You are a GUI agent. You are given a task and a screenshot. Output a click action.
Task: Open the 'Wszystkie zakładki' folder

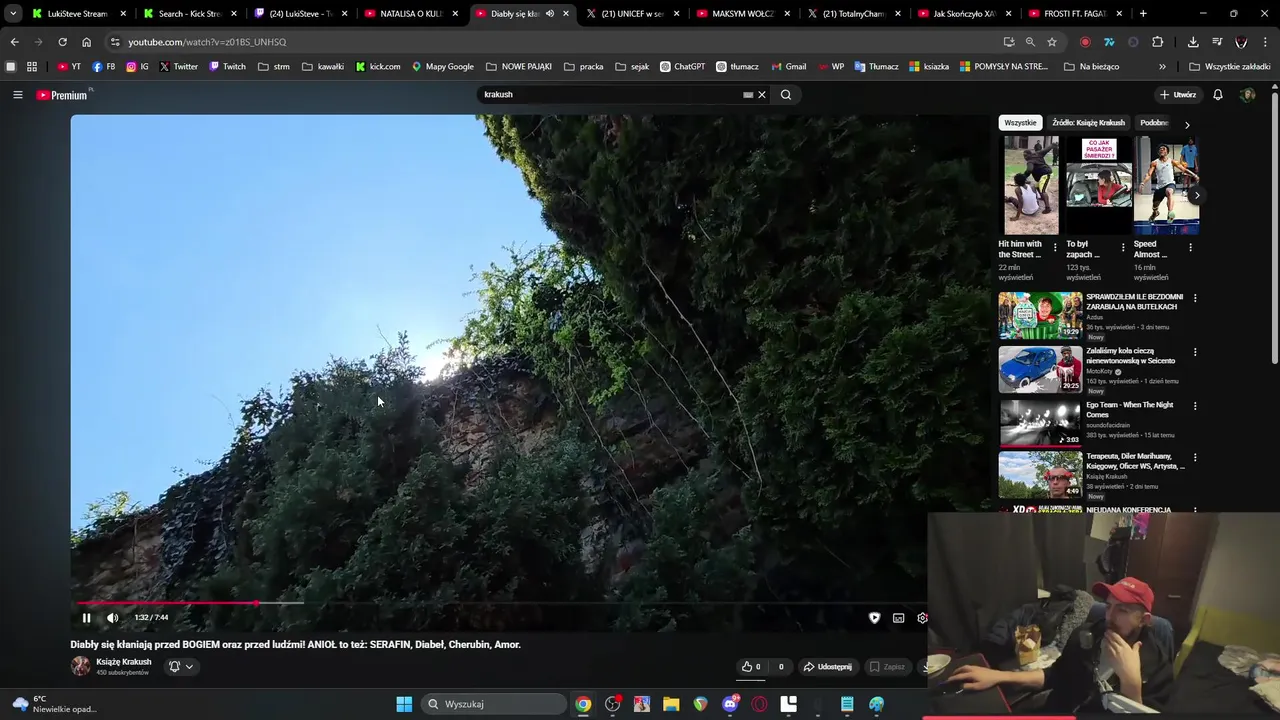(x=1229, y=67)
